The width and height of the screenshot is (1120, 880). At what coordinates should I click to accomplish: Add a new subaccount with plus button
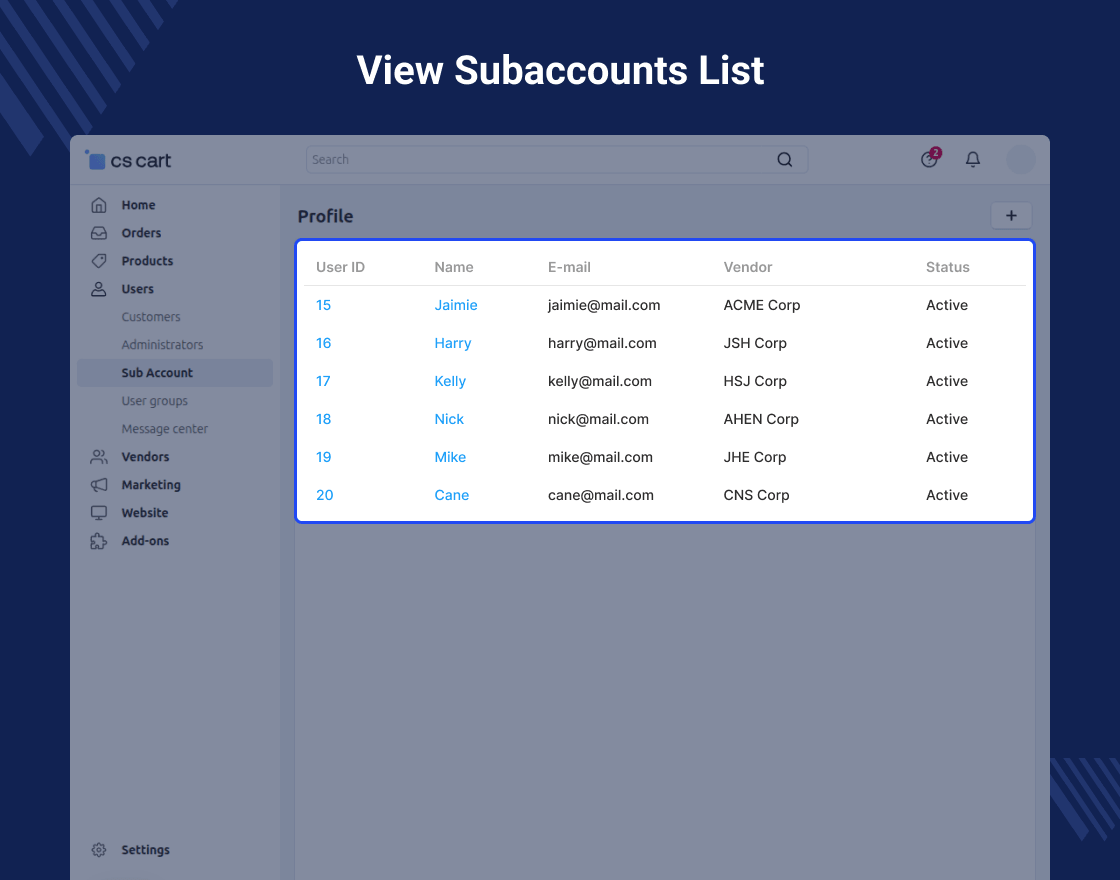pyautogui.click(x=1011, y=216)
